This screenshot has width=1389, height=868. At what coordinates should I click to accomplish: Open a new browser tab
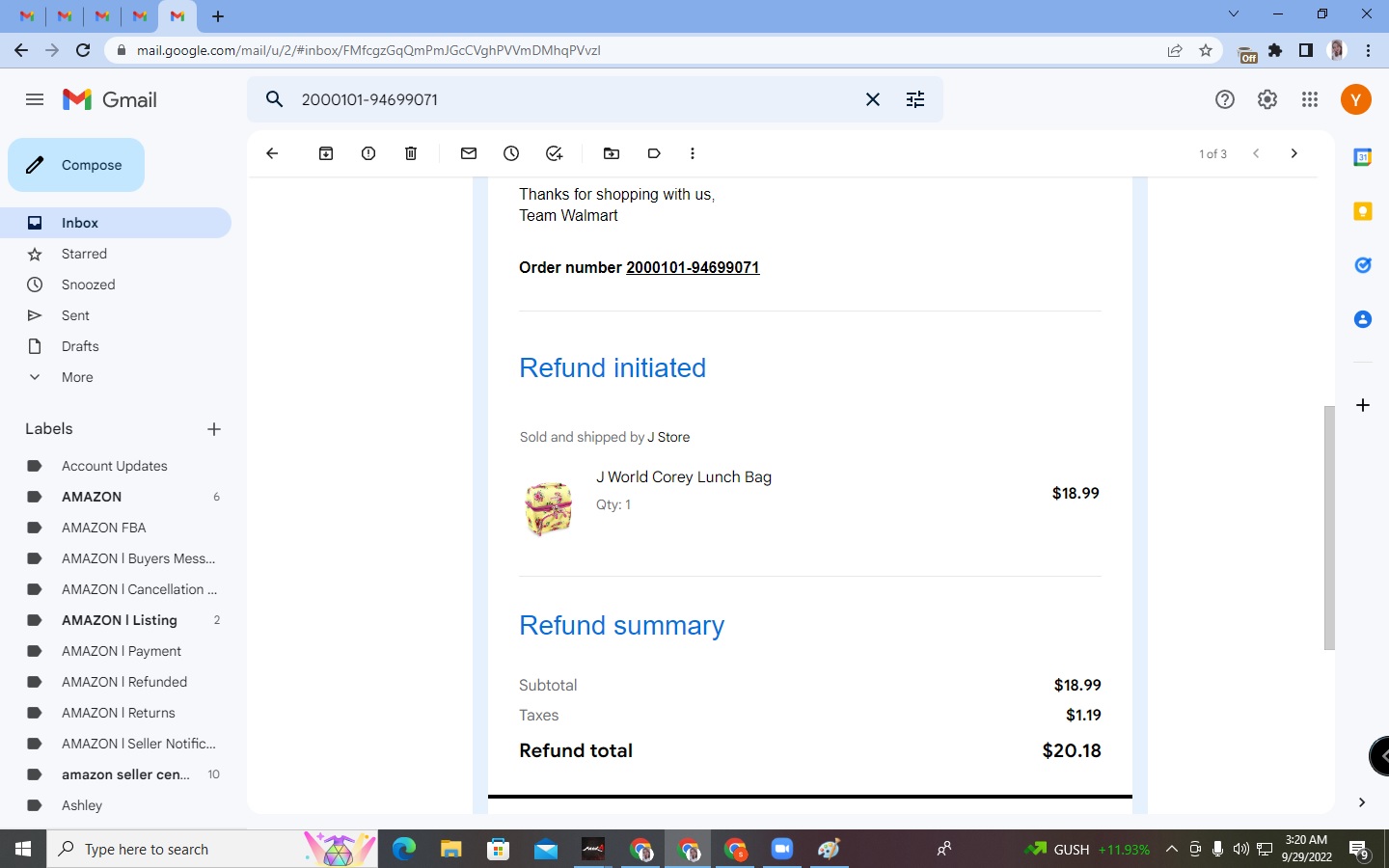[x=218, y=16]
